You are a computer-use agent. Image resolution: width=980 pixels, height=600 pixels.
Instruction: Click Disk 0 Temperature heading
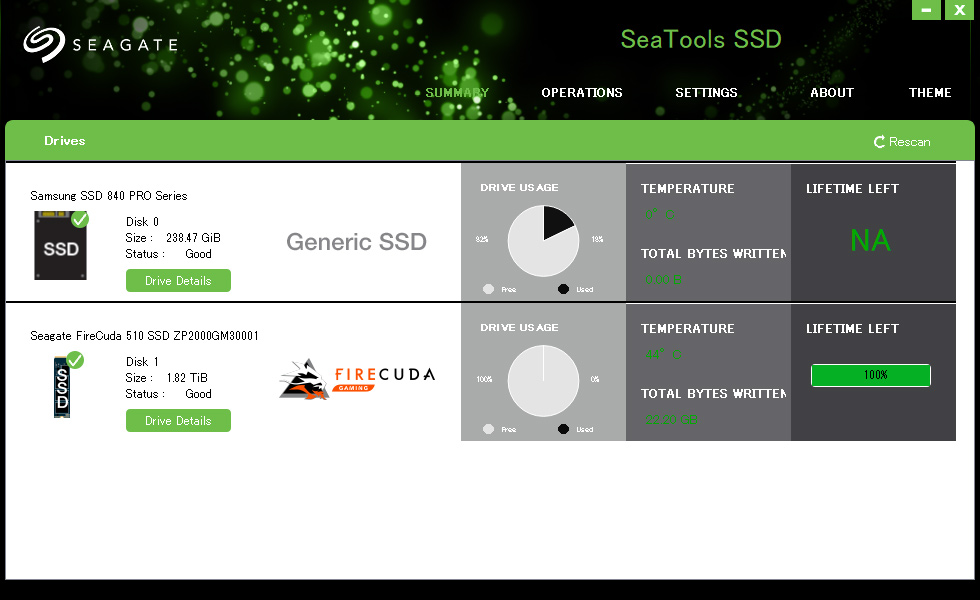coord(688,188)
